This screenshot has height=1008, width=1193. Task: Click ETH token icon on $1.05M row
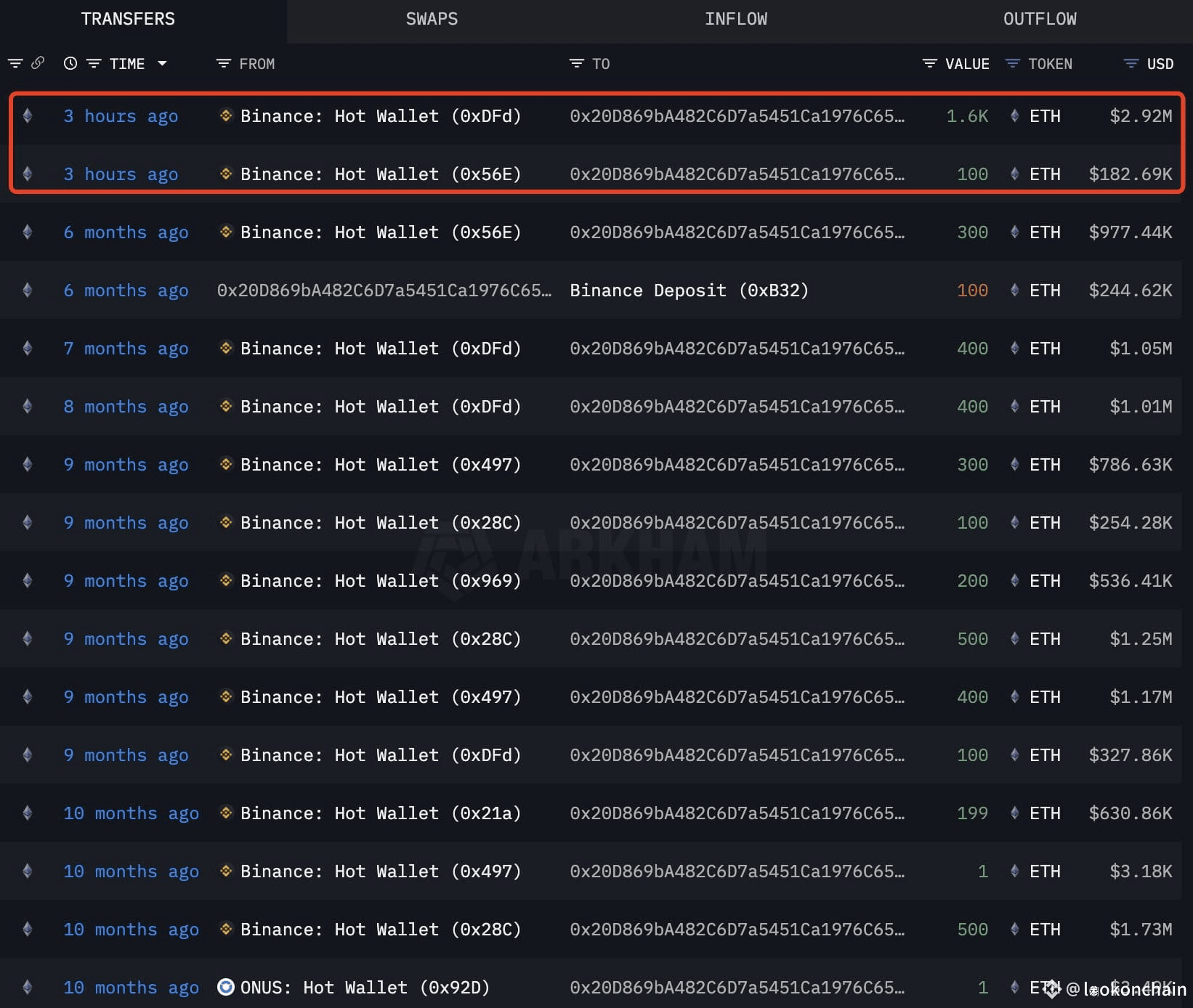pyautogui.click(x=1015, y=348)
